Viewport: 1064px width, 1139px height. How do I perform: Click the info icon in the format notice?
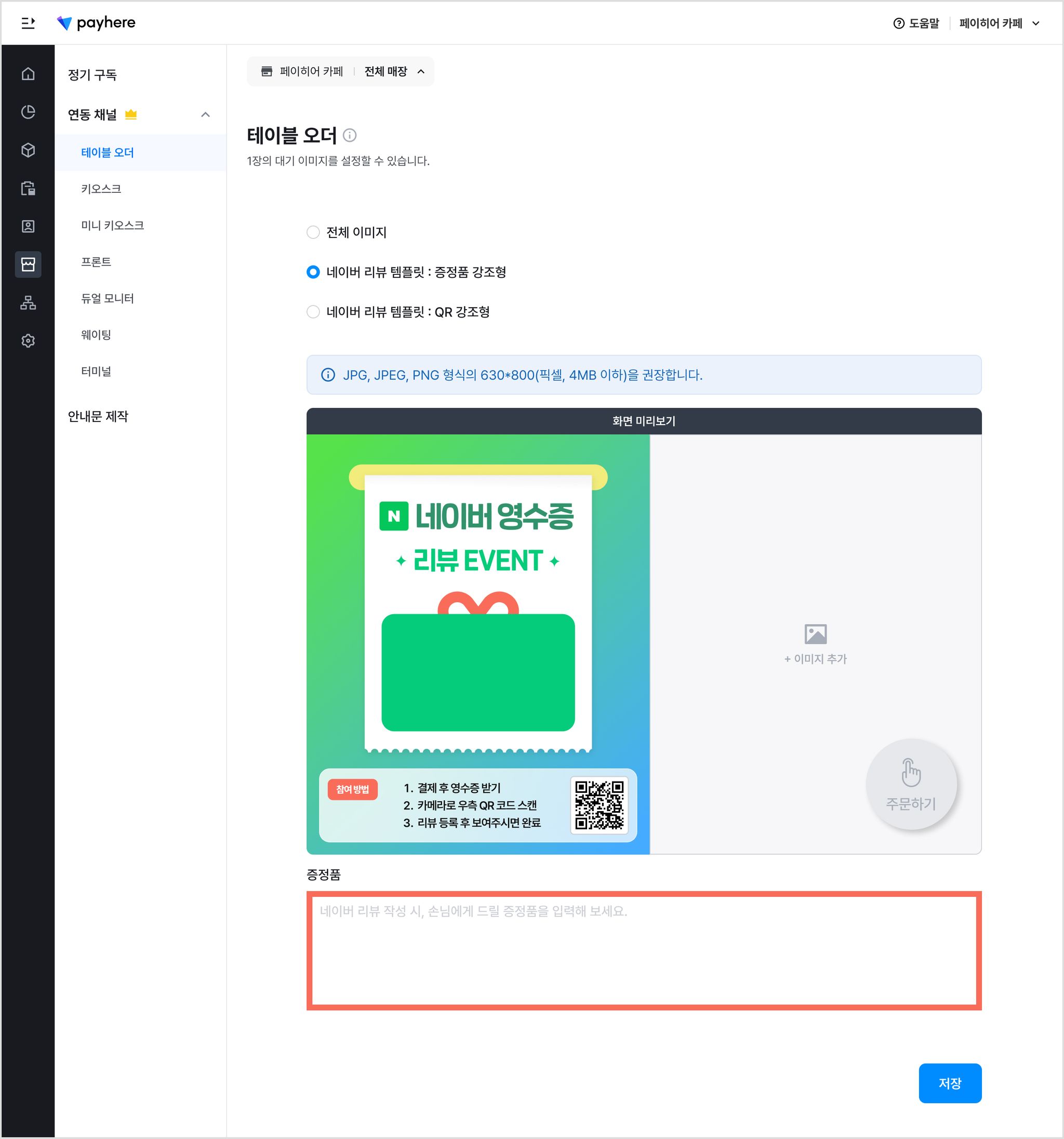pos(328,375)
